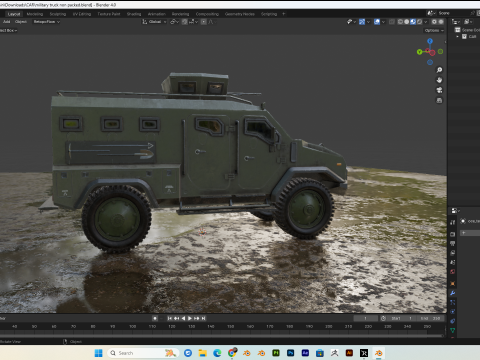The height and width of the screenshot is (360, 480).
Task: Open the Texture Paint workspace tab
Action: 109,14
